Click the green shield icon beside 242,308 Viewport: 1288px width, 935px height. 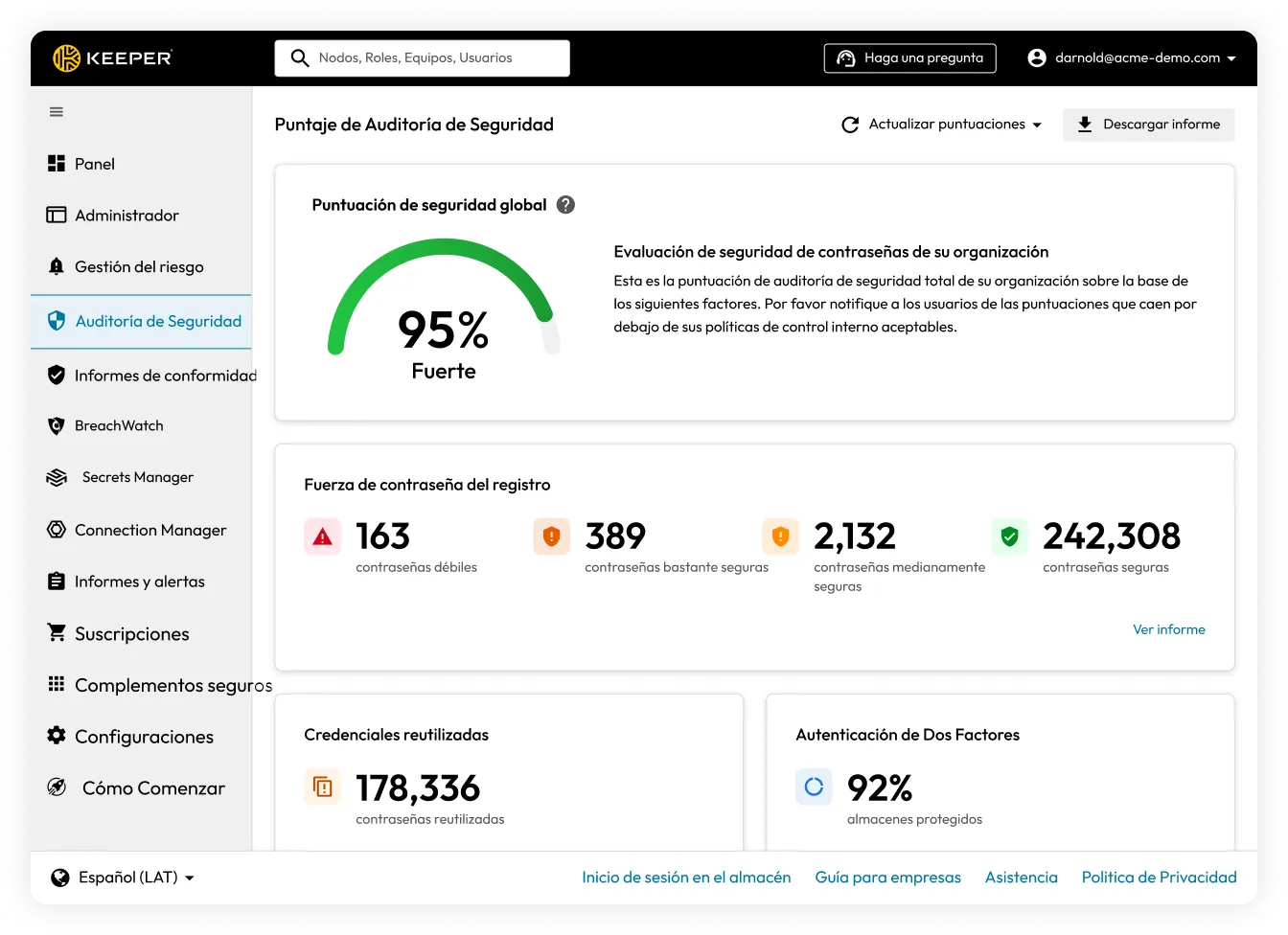[1010, 537]
